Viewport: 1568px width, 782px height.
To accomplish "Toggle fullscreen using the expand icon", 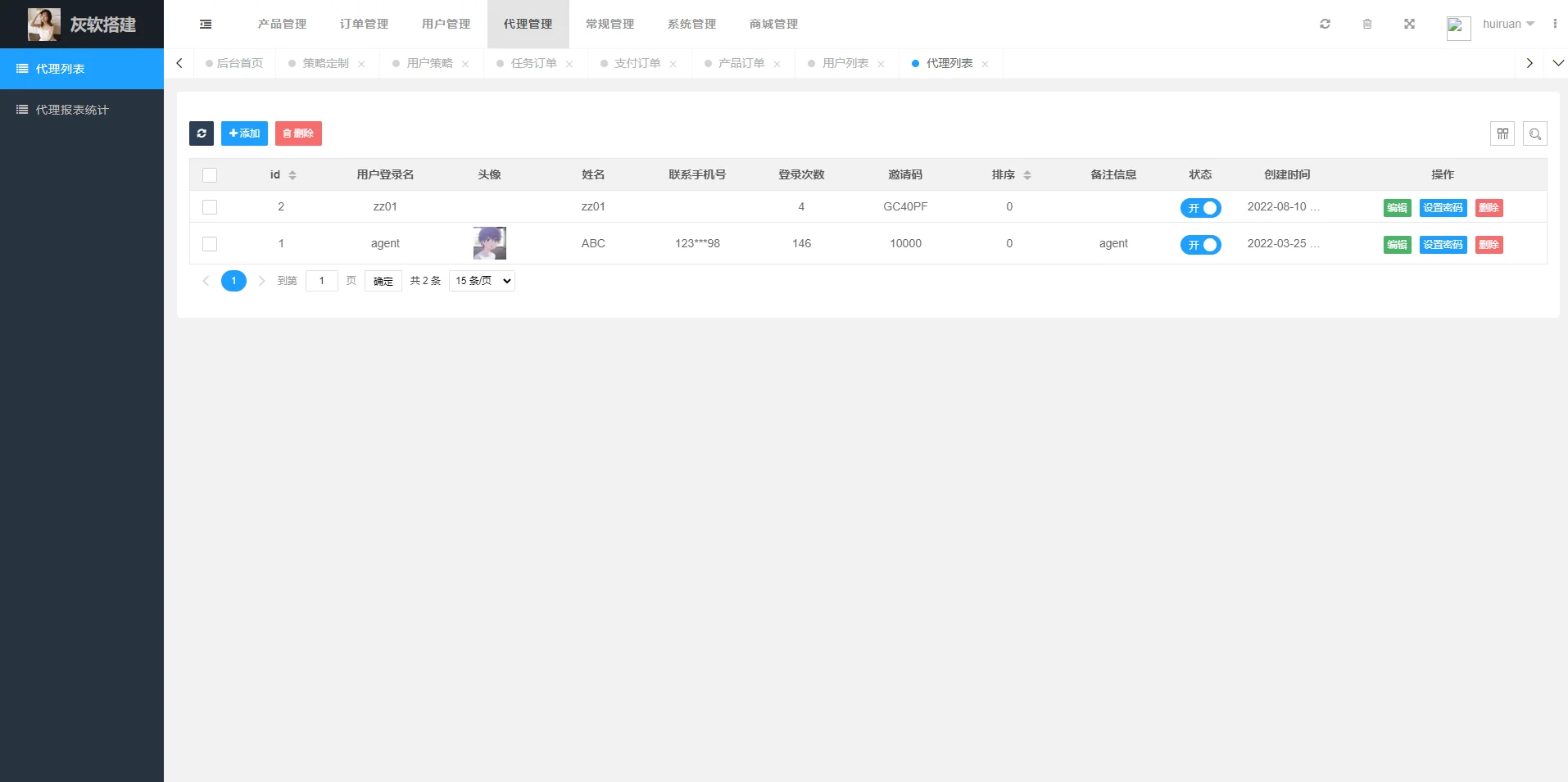I will click(x=1409, y=24).
